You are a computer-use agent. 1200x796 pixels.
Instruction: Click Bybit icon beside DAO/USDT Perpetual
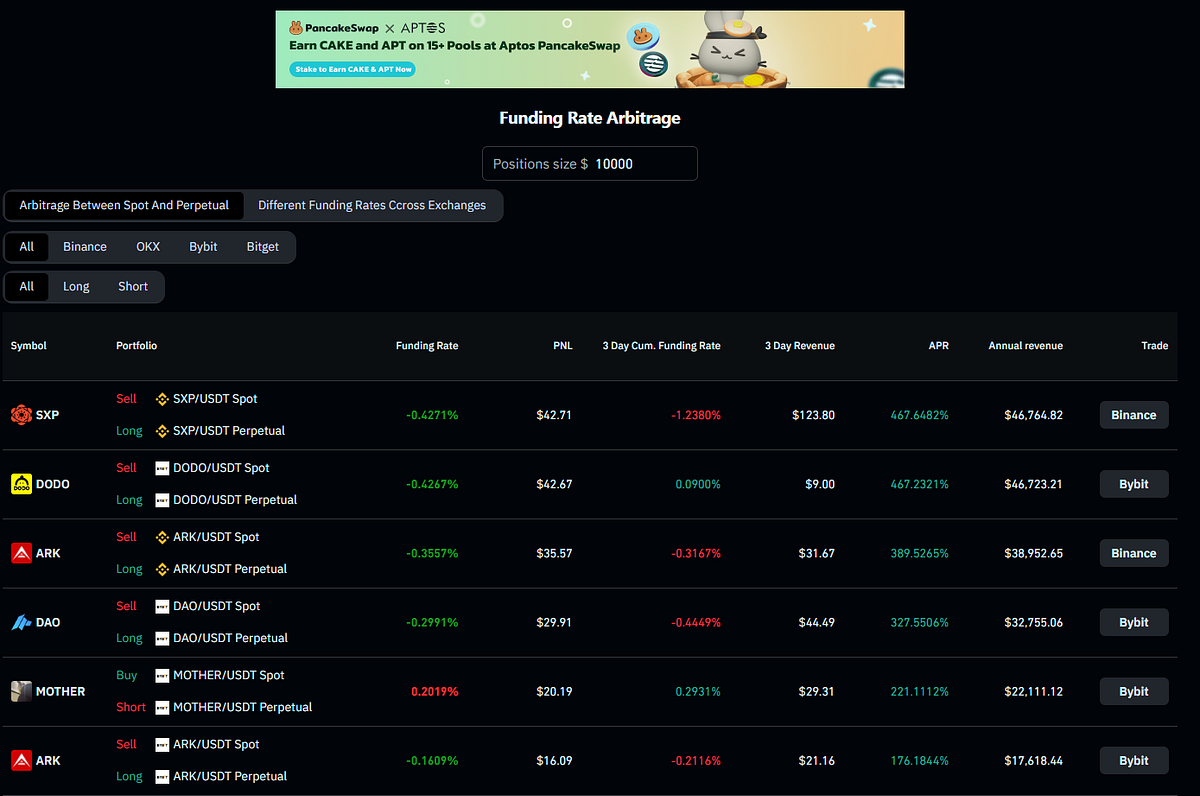click(162, 638)
